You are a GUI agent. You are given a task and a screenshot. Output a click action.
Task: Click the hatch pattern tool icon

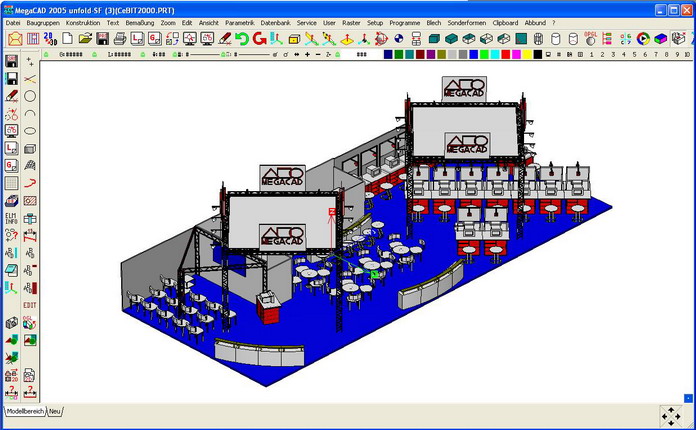pos(30,201)
